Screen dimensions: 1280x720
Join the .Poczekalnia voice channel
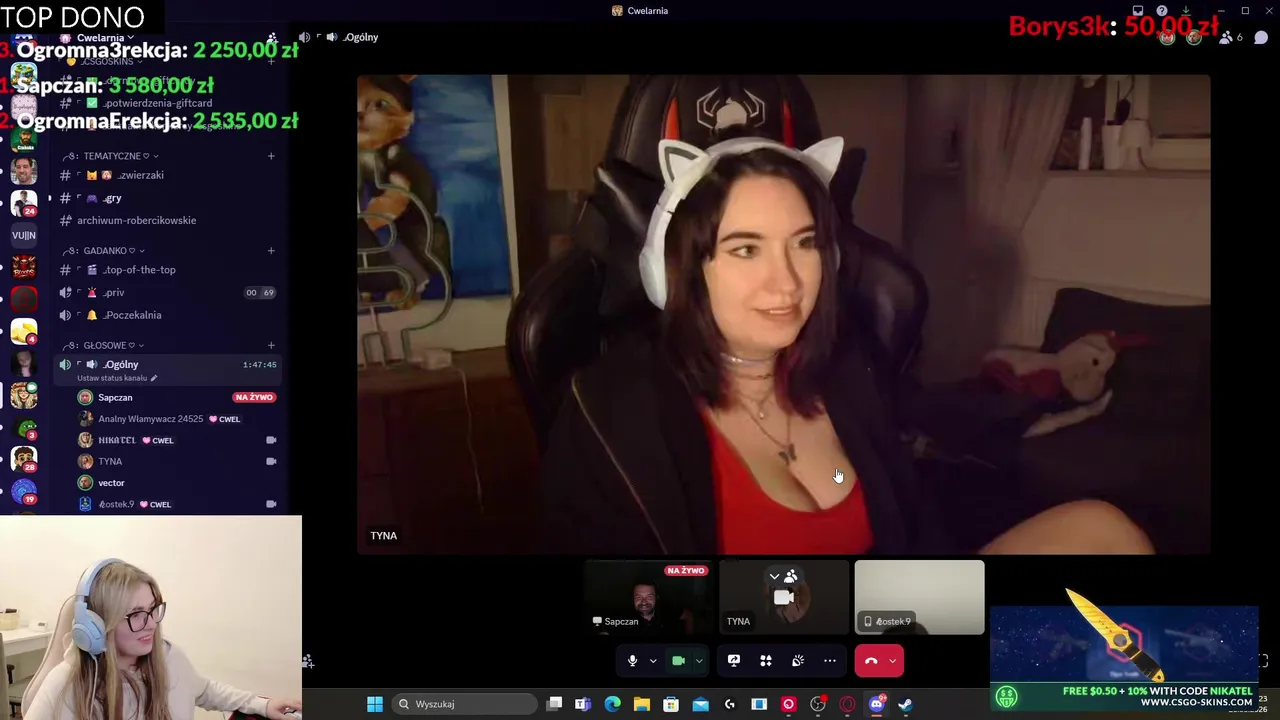(168, 315)
